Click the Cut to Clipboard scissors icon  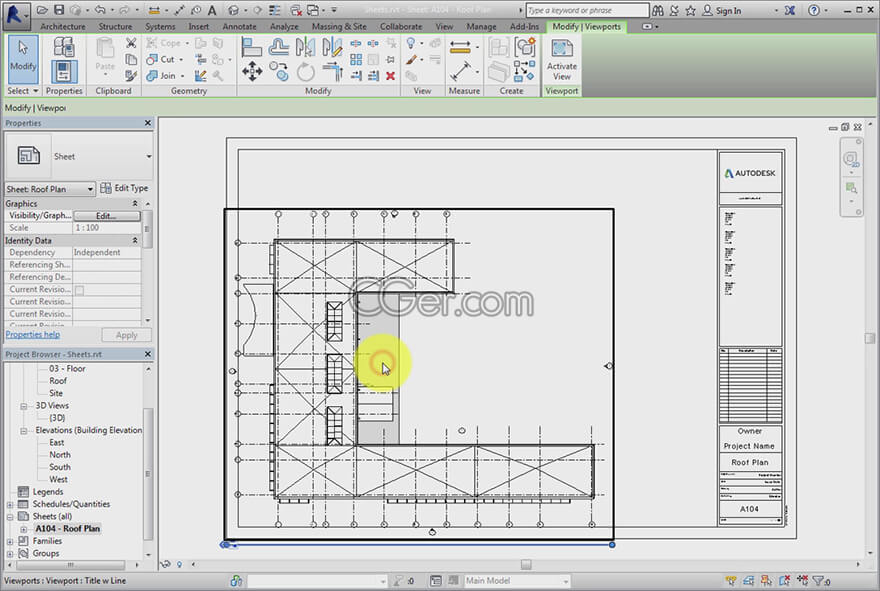coord(131,43)
